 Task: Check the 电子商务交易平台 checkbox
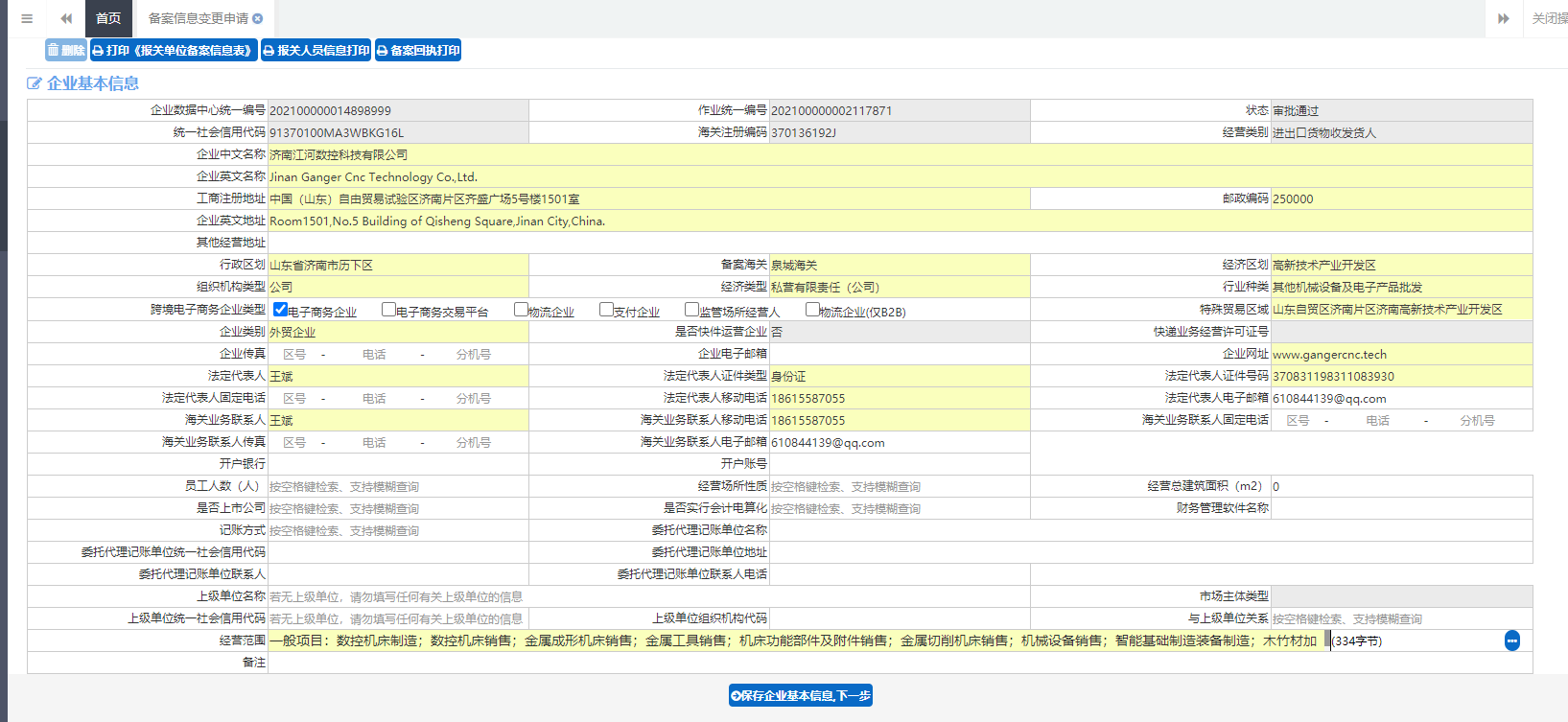pos(388,309)
